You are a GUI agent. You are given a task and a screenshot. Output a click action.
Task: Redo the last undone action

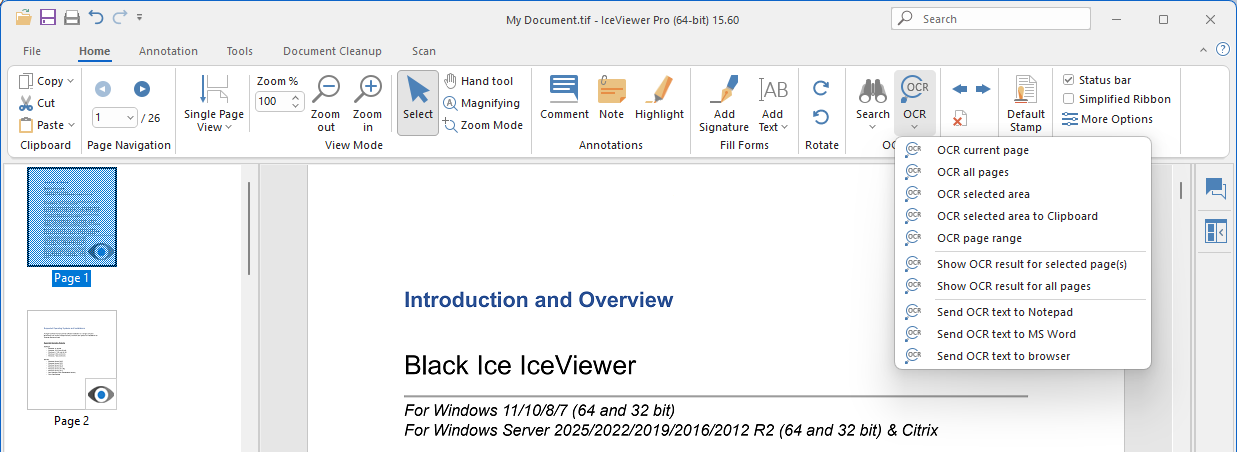(x=120, y=17)
